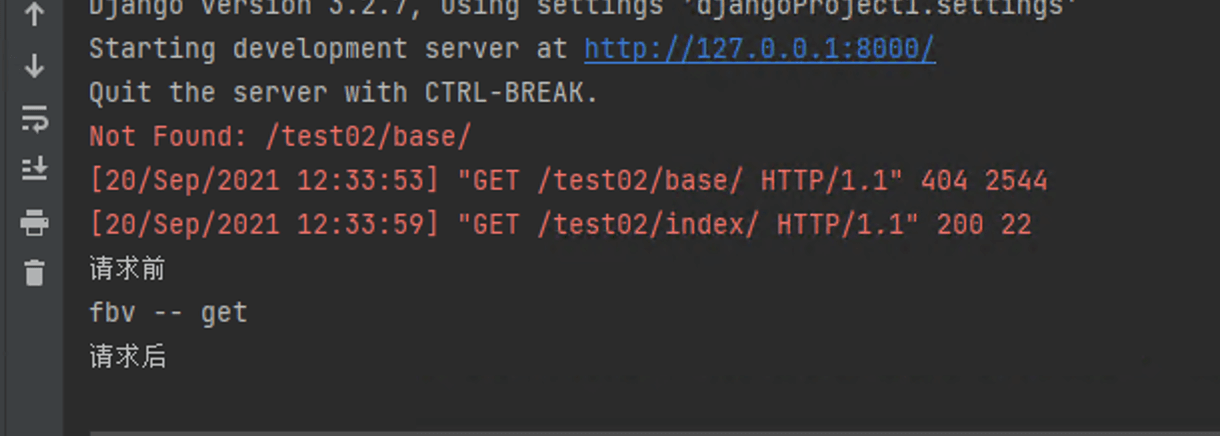Open the http://127.0.0.1:8000/ link
Image resolution: width=1220 pixels, height=436 pixels.
(760, 49)
